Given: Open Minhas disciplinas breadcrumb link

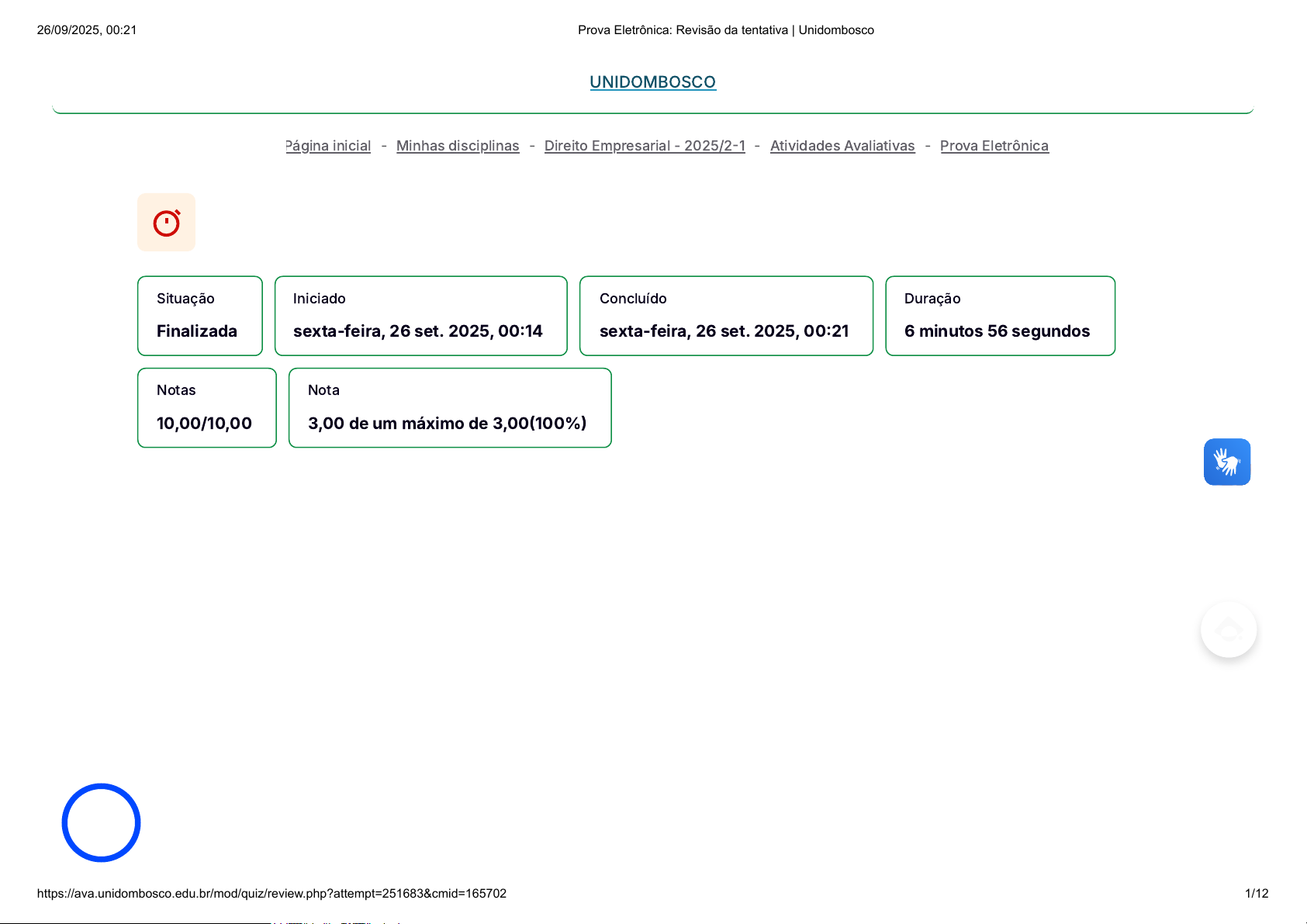Looking at the screenshot, I should tap(458, 146).
